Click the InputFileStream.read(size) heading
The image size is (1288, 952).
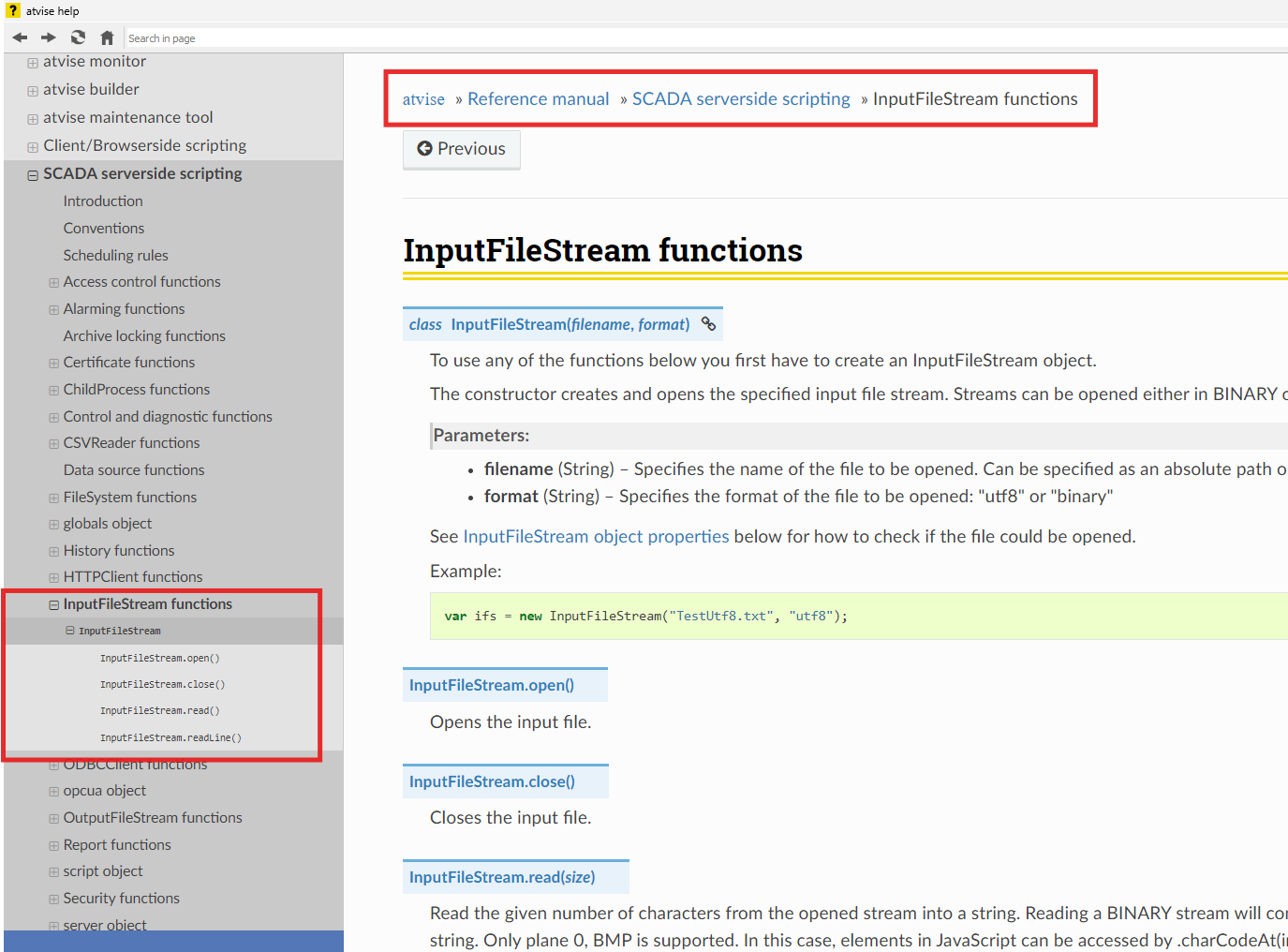[x=502, y=877]
